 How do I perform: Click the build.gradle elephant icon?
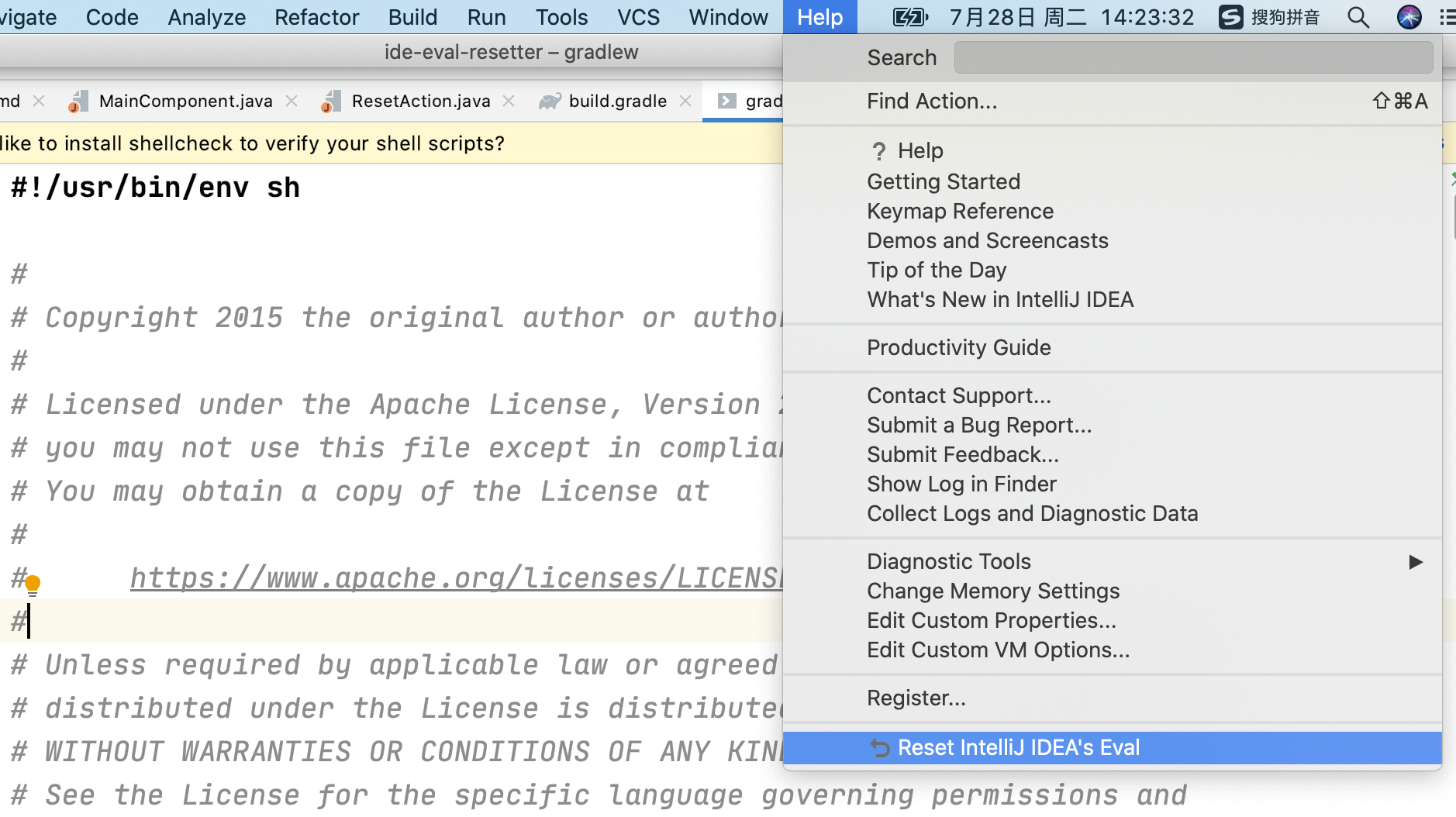point(550,102)
